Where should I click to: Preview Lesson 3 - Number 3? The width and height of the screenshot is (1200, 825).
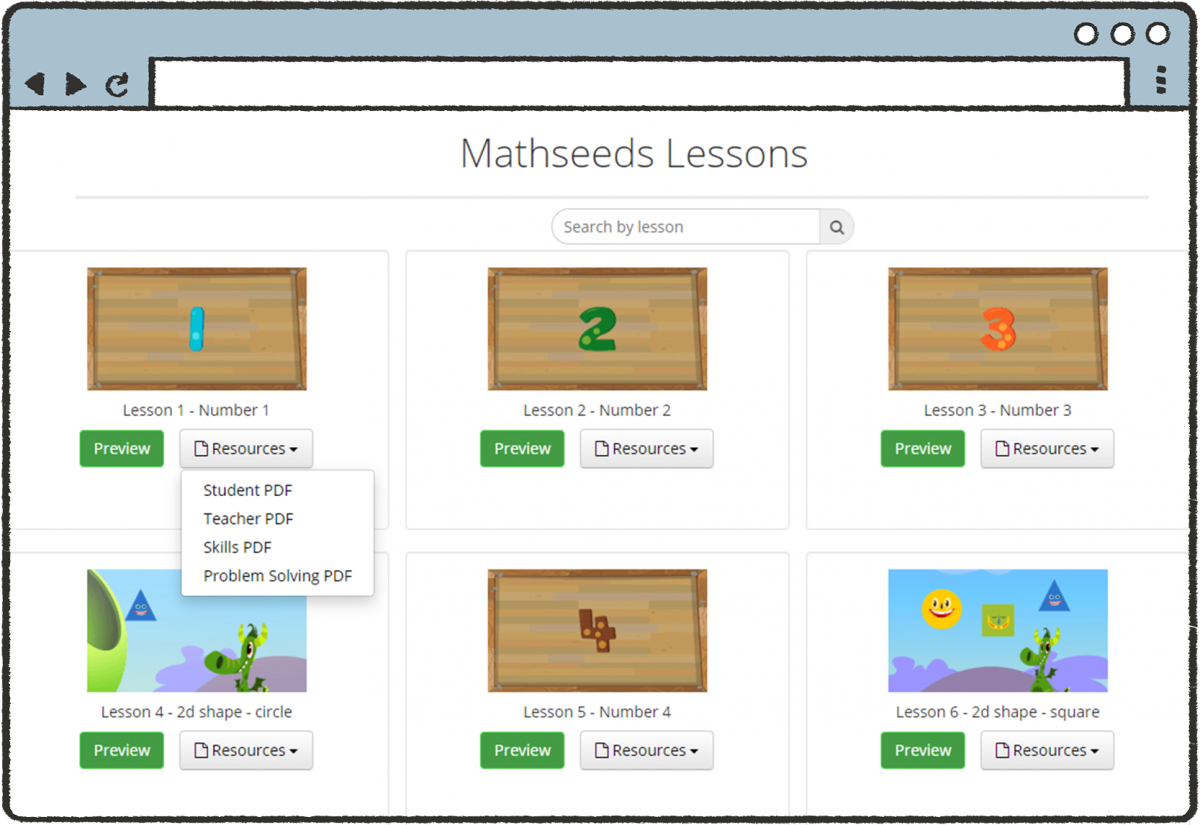pos(923,449)
